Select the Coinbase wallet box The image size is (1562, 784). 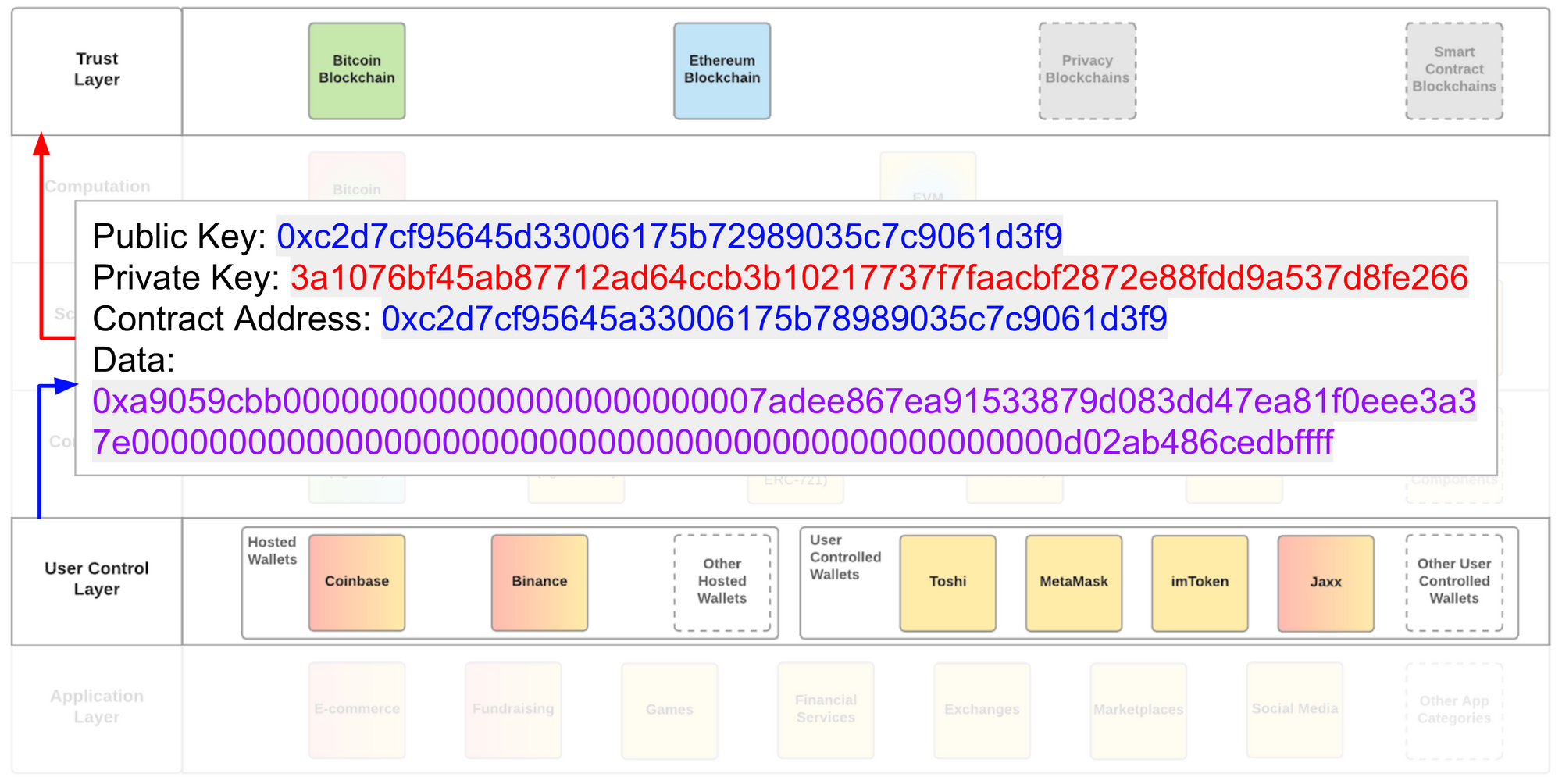tap(357, 583)
